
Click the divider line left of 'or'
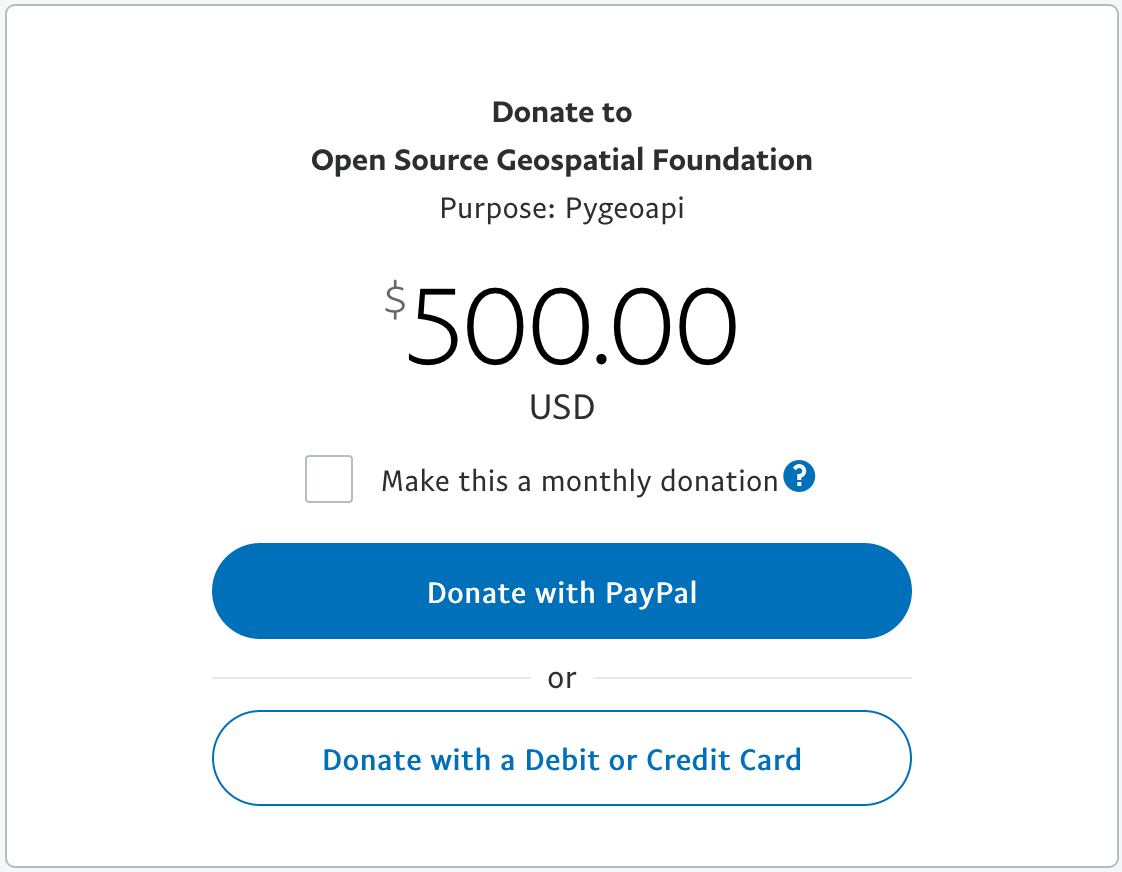[371, 677]
